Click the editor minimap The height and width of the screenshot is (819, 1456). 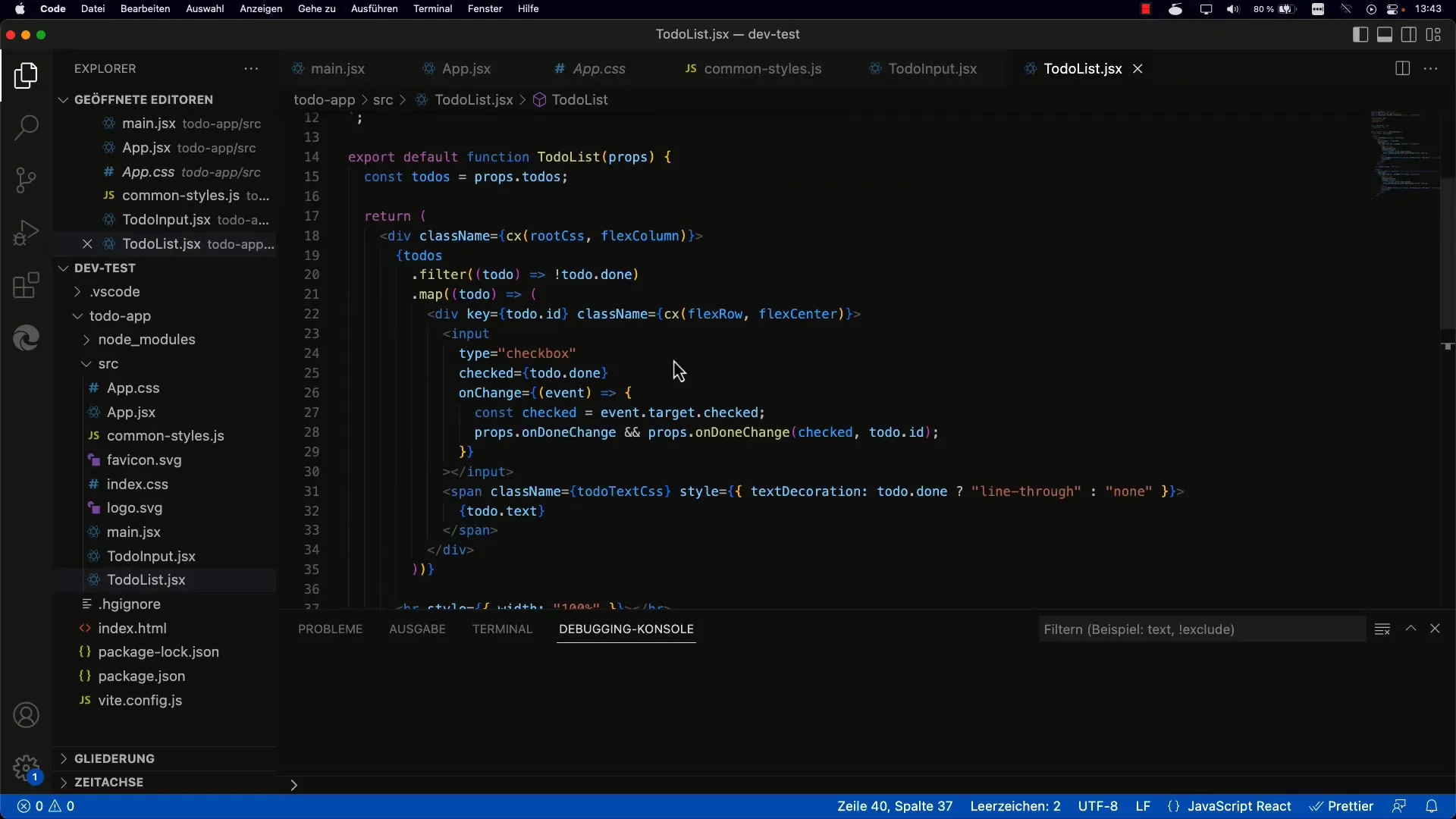click(1404, 155)
